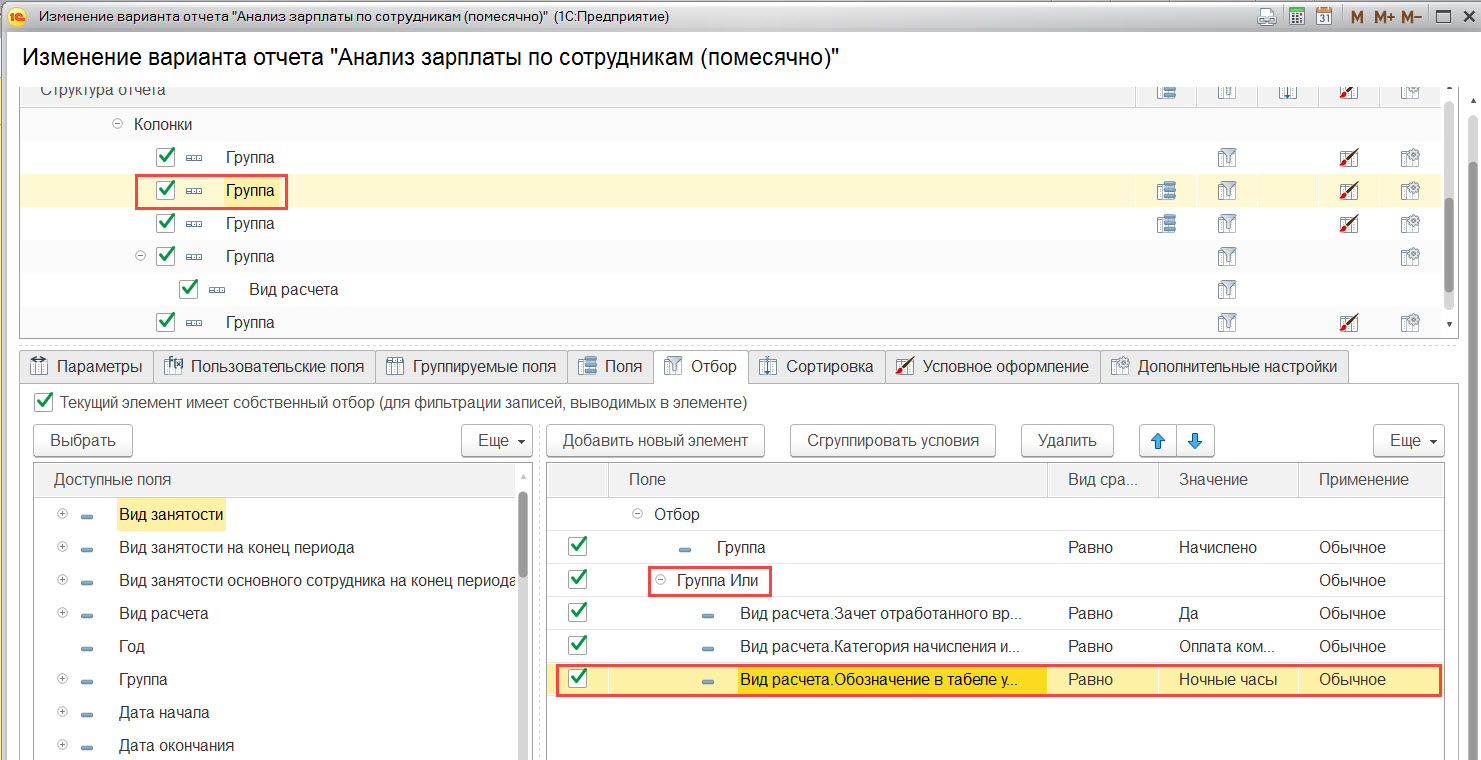Open the calculator from the title bar
Viewport: 1481px width, 760px height.
point(1297,16)
